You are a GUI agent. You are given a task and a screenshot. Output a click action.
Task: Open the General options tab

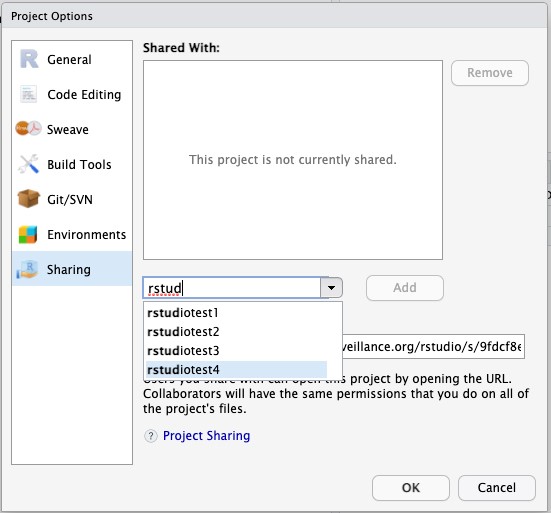click(72, 59)
